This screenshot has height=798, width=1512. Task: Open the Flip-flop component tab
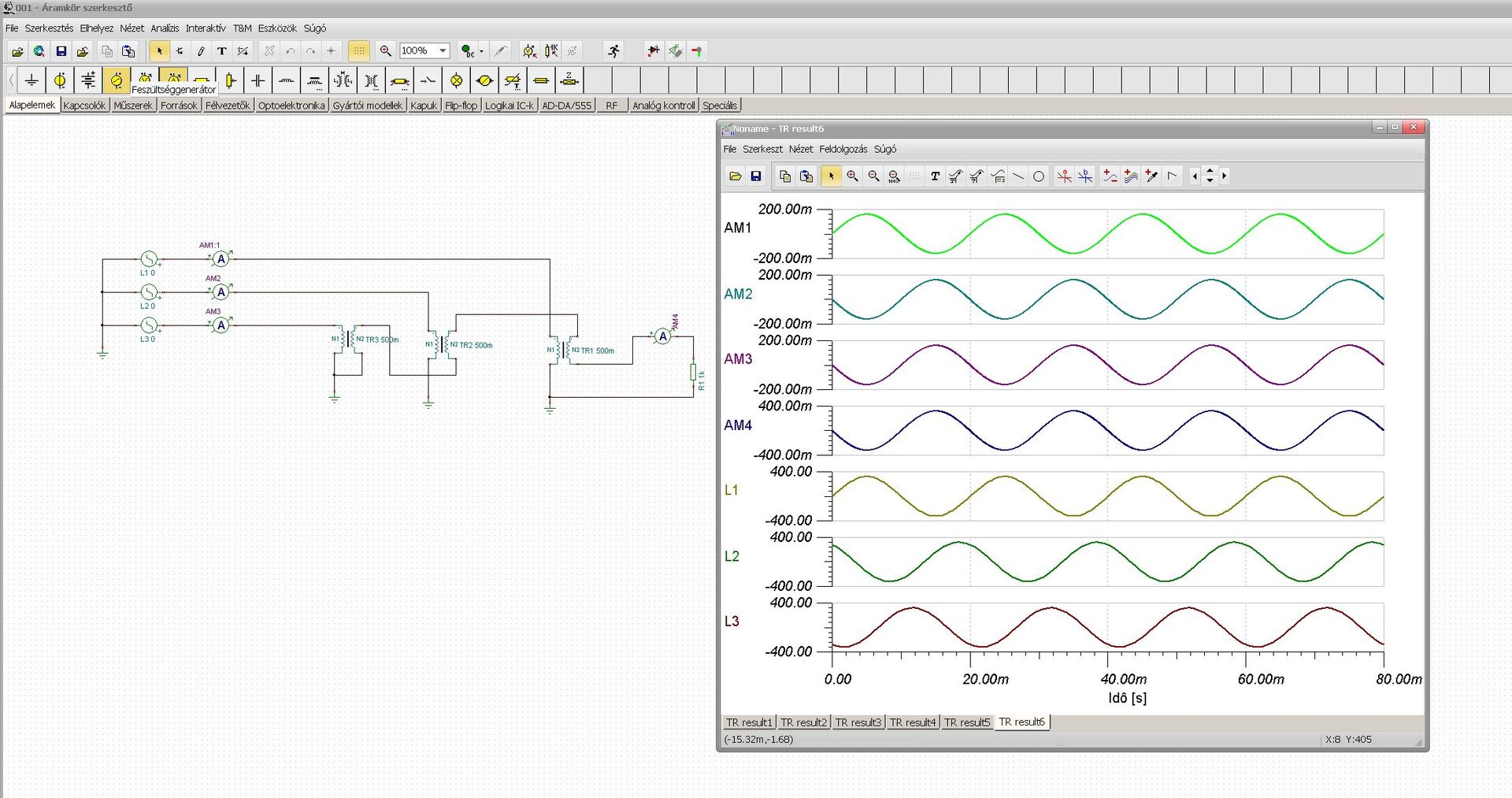(x=461, y=106)
